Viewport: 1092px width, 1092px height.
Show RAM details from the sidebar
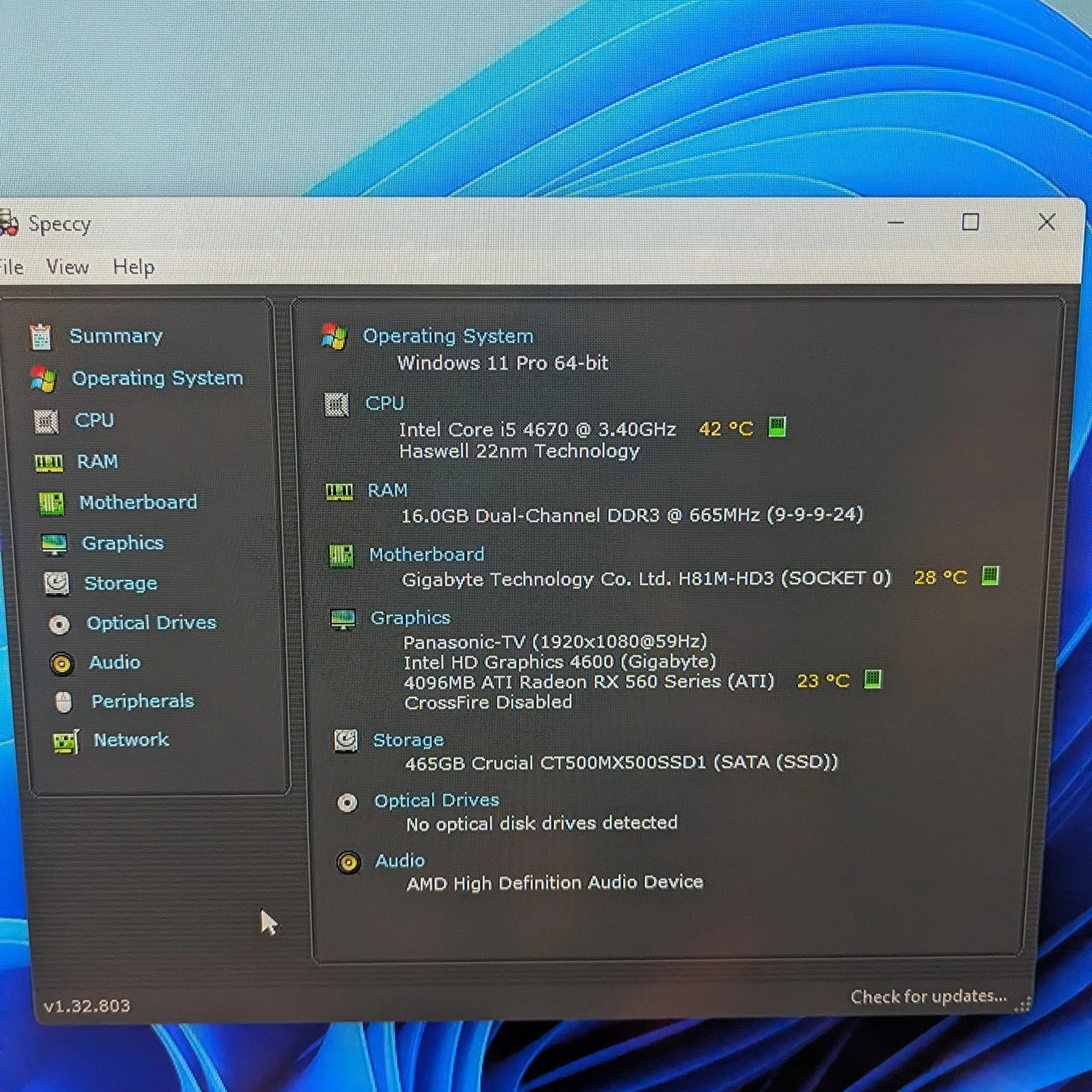coord(98,462)
